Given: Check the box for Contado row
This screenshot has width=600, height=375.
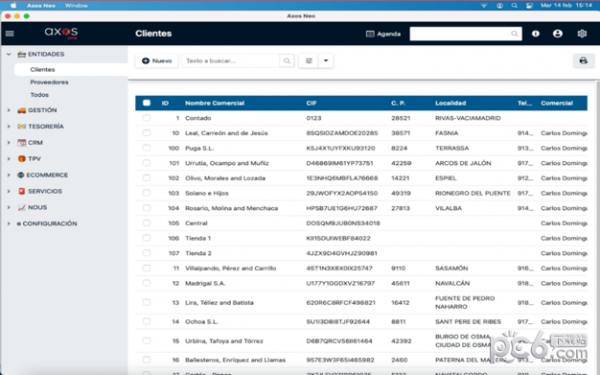Looking at the screenshot, I should point(146,118).
